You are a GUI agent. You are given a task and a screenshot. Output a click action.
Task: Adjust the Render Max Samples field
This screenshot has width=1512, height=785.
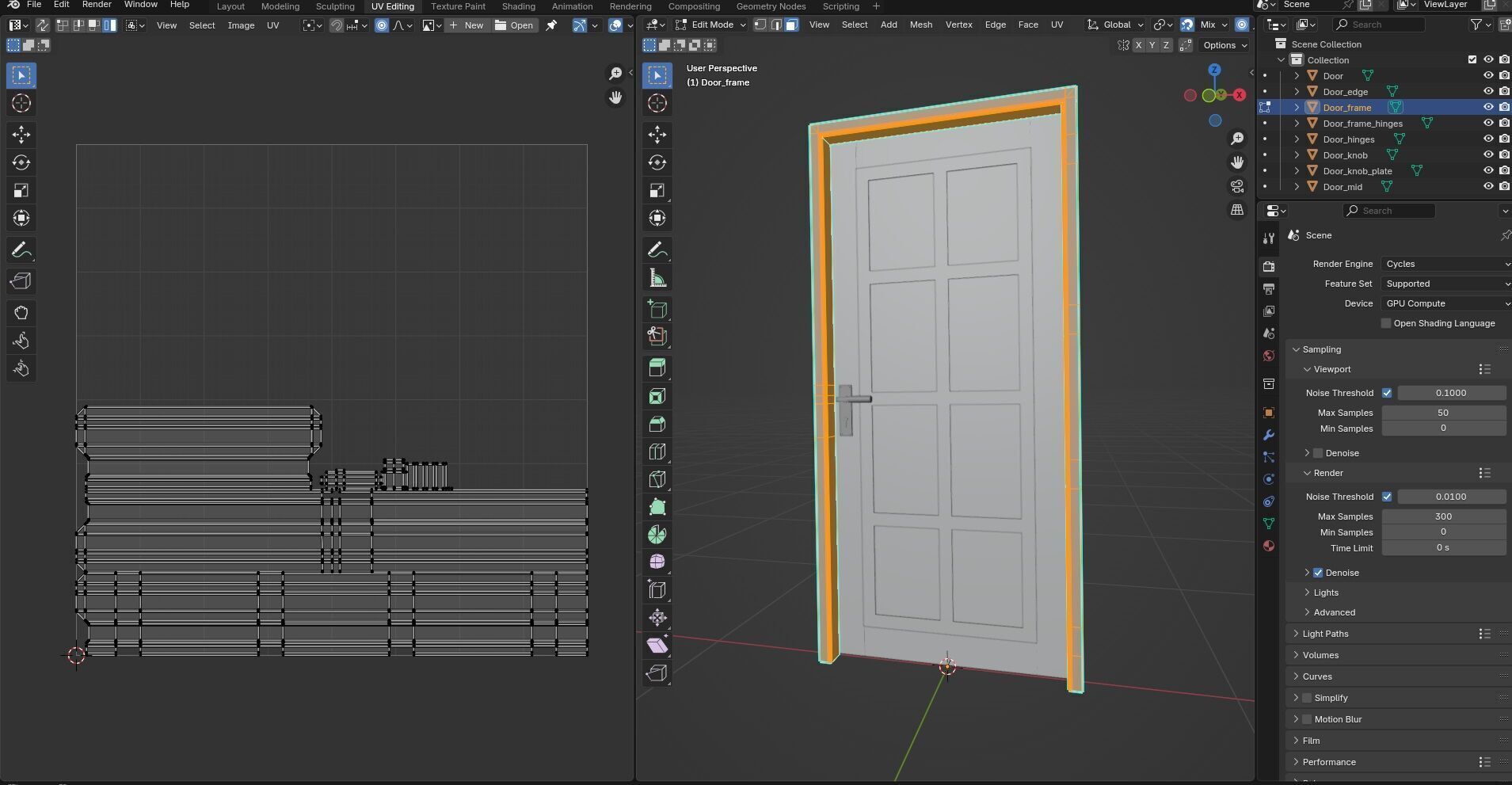(1443, 516)
